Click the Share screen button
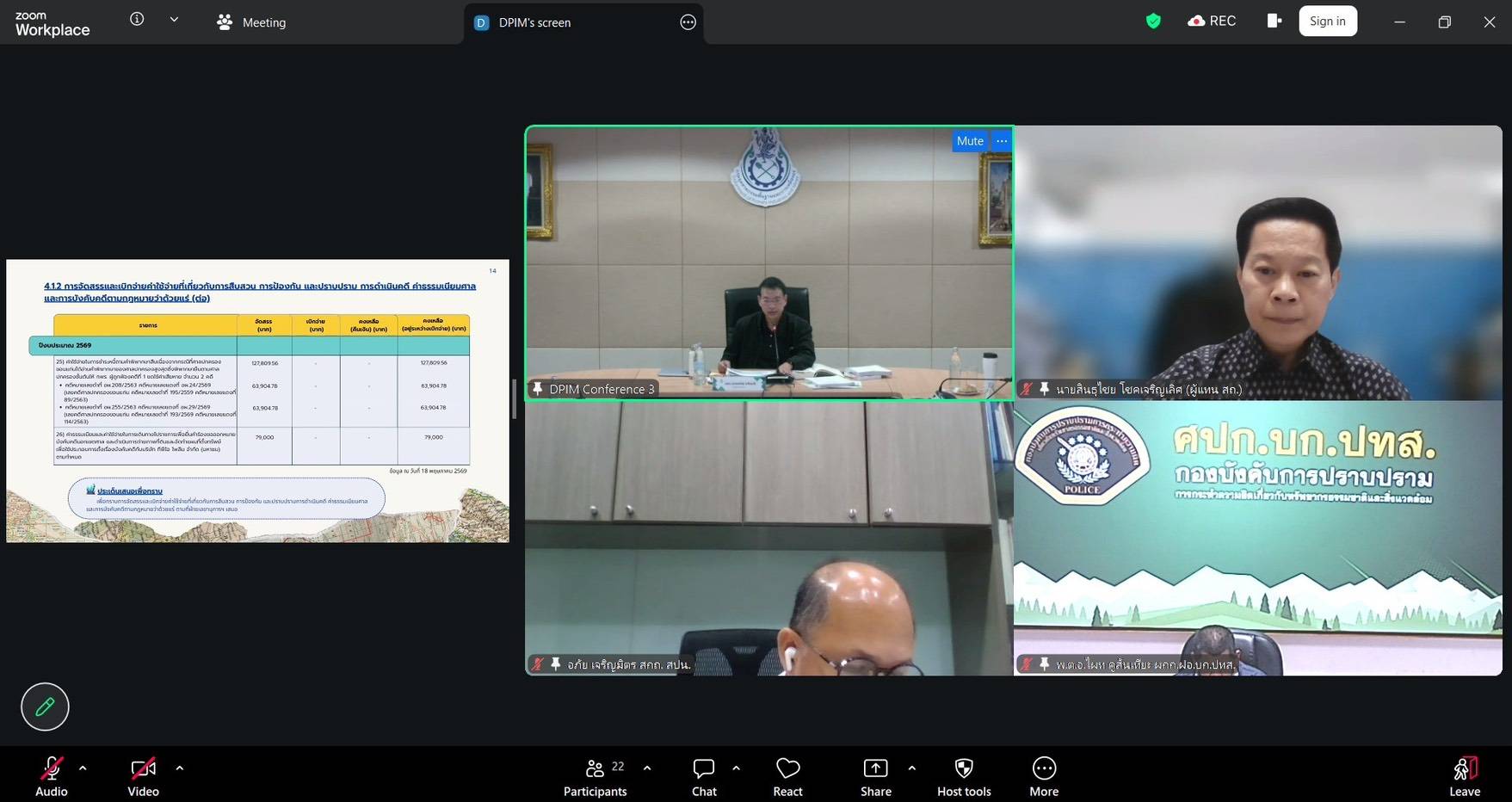The height and width of the screenshot is (802, 1512). click(x=875, y=776)
